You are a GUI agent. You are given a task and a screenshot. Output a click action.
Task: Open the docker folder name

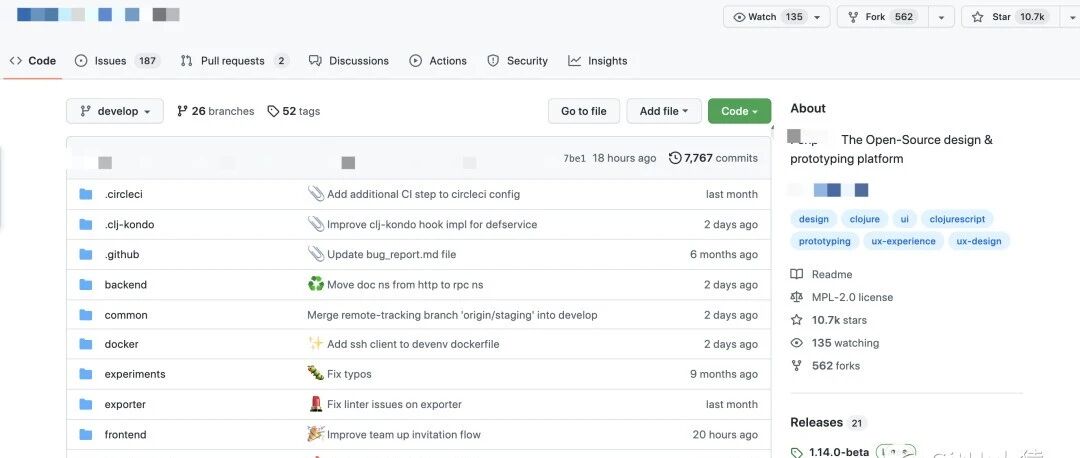[121, 344]
